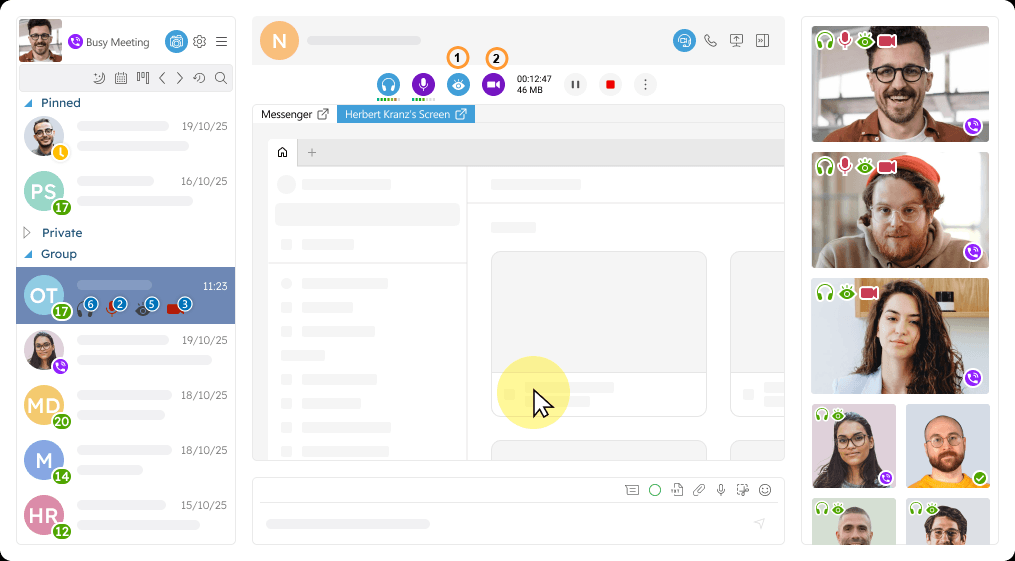Open the hamburger menu in the sidebar header

click(x=221, y=41)
